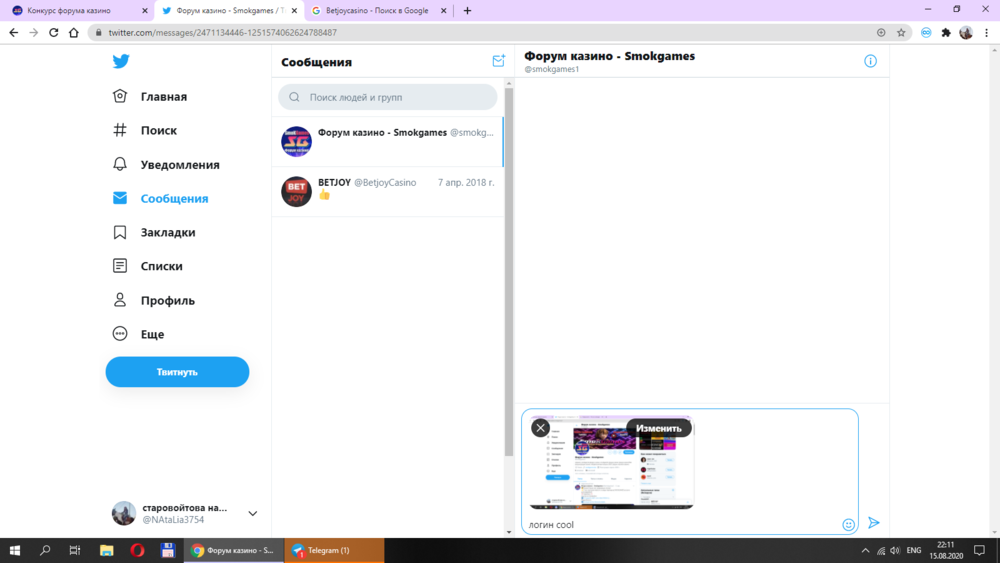Click the browser back arrow

coord(13,33)
